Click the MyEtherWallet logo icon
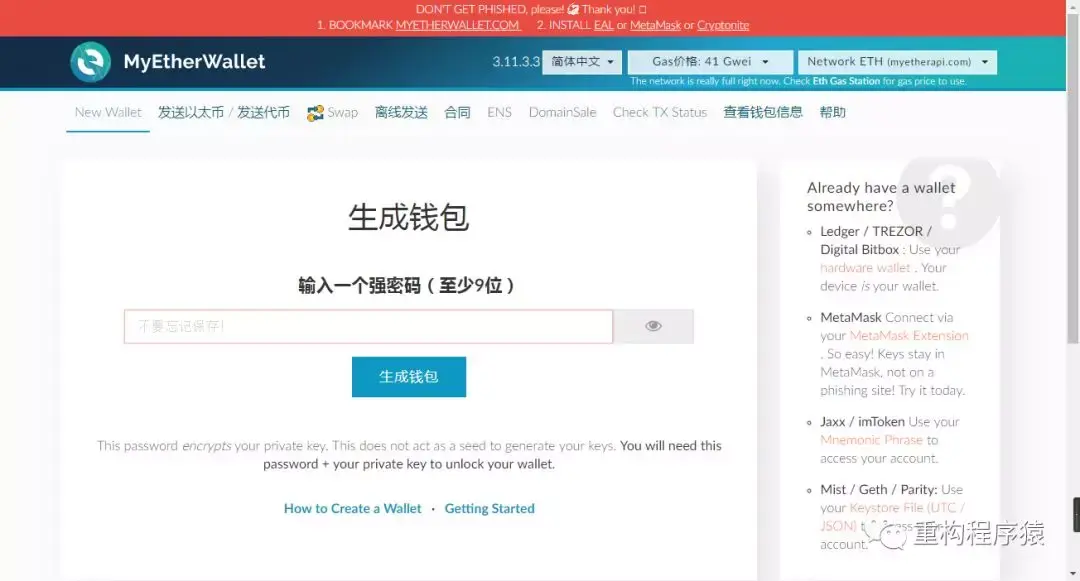This screenshot has width=1080, height=581. [90, 62]
